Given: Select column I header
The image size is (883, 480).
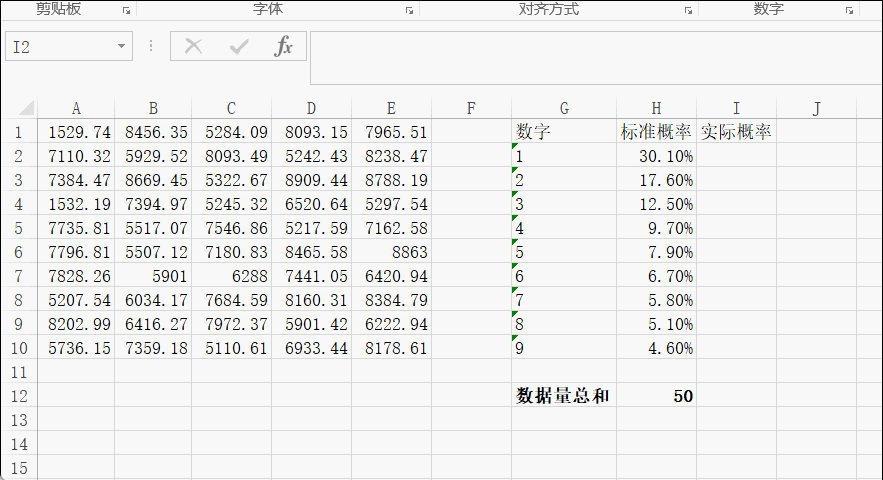Looking at the screenshot, I should pos(736,108).
